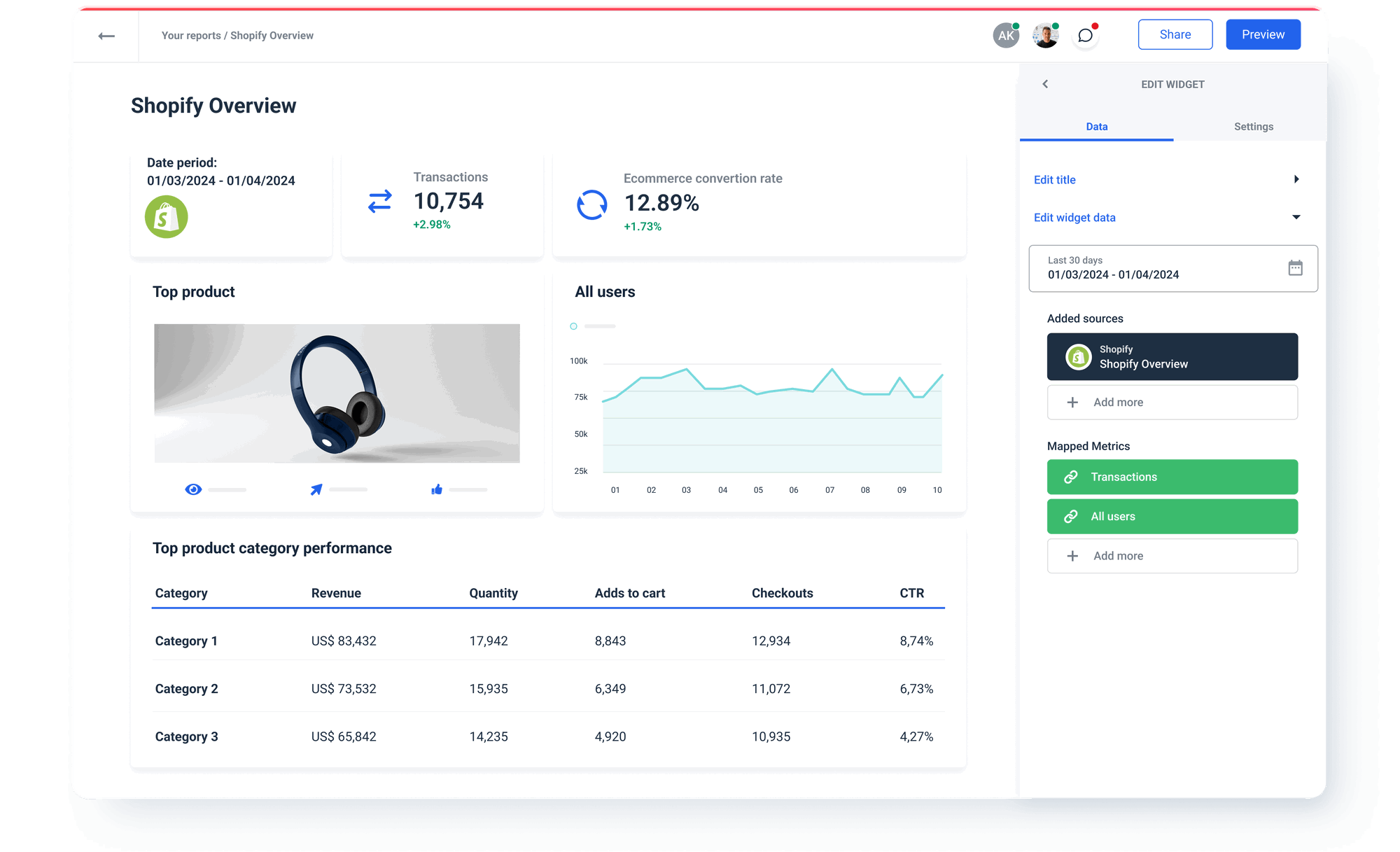The height and width of the screenshot is (852, 1400).
Task: Switch to the Settings tab
Action: point(1253,127)
